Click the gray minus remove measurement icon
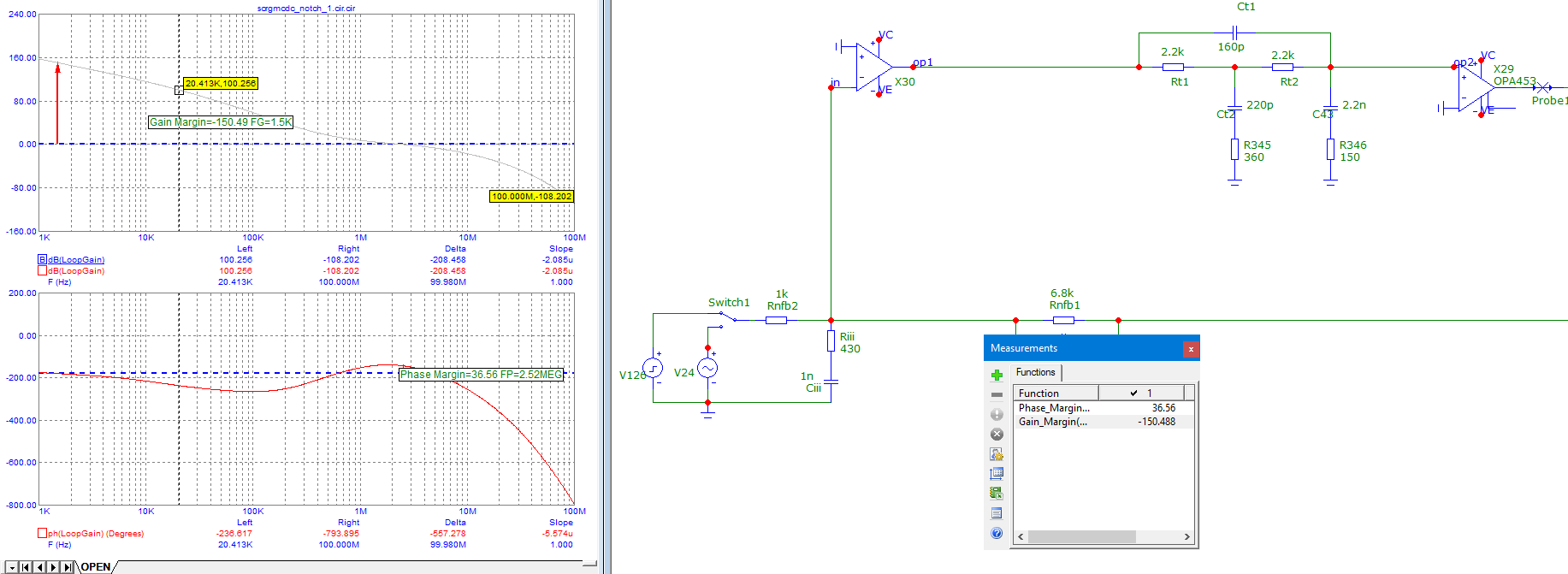Image resolution: width=1568 pixels, height=574 pixels. 997,394
